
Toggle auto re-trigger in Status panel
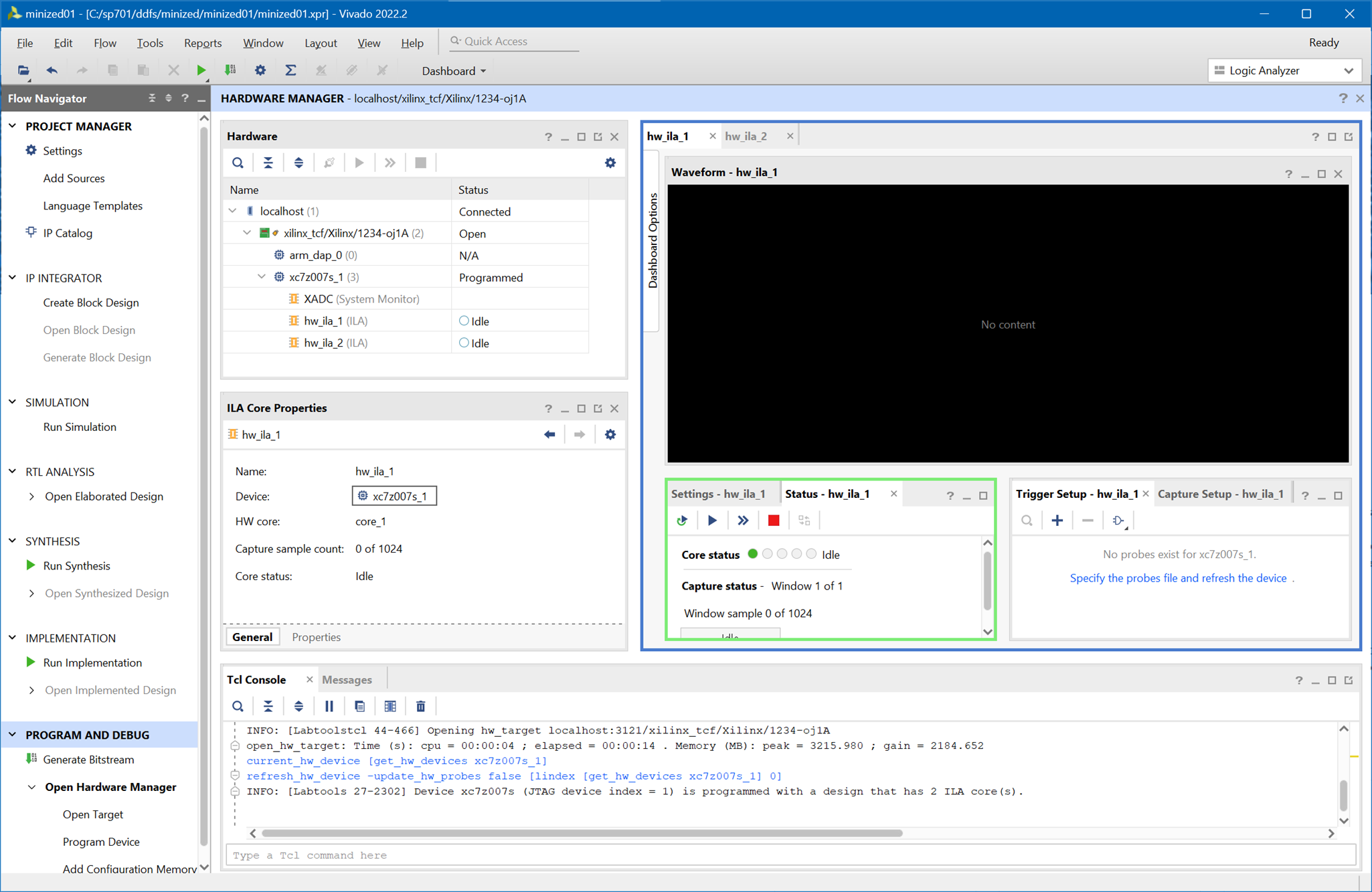click(x=682, y=521)
